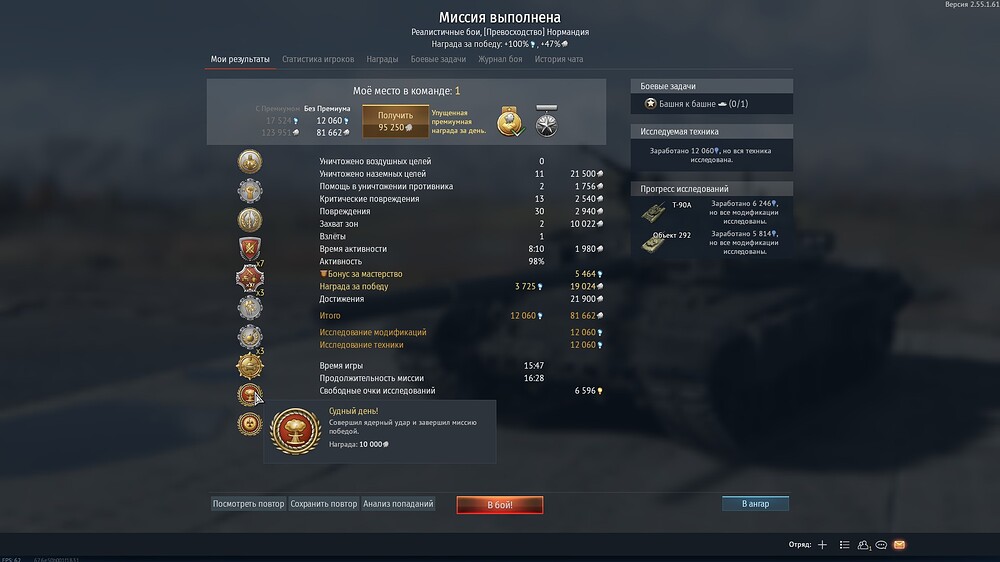Click the plus icon to add squad member
The height and width of the screenshot is (562, 1000).
tap(822, 545)
